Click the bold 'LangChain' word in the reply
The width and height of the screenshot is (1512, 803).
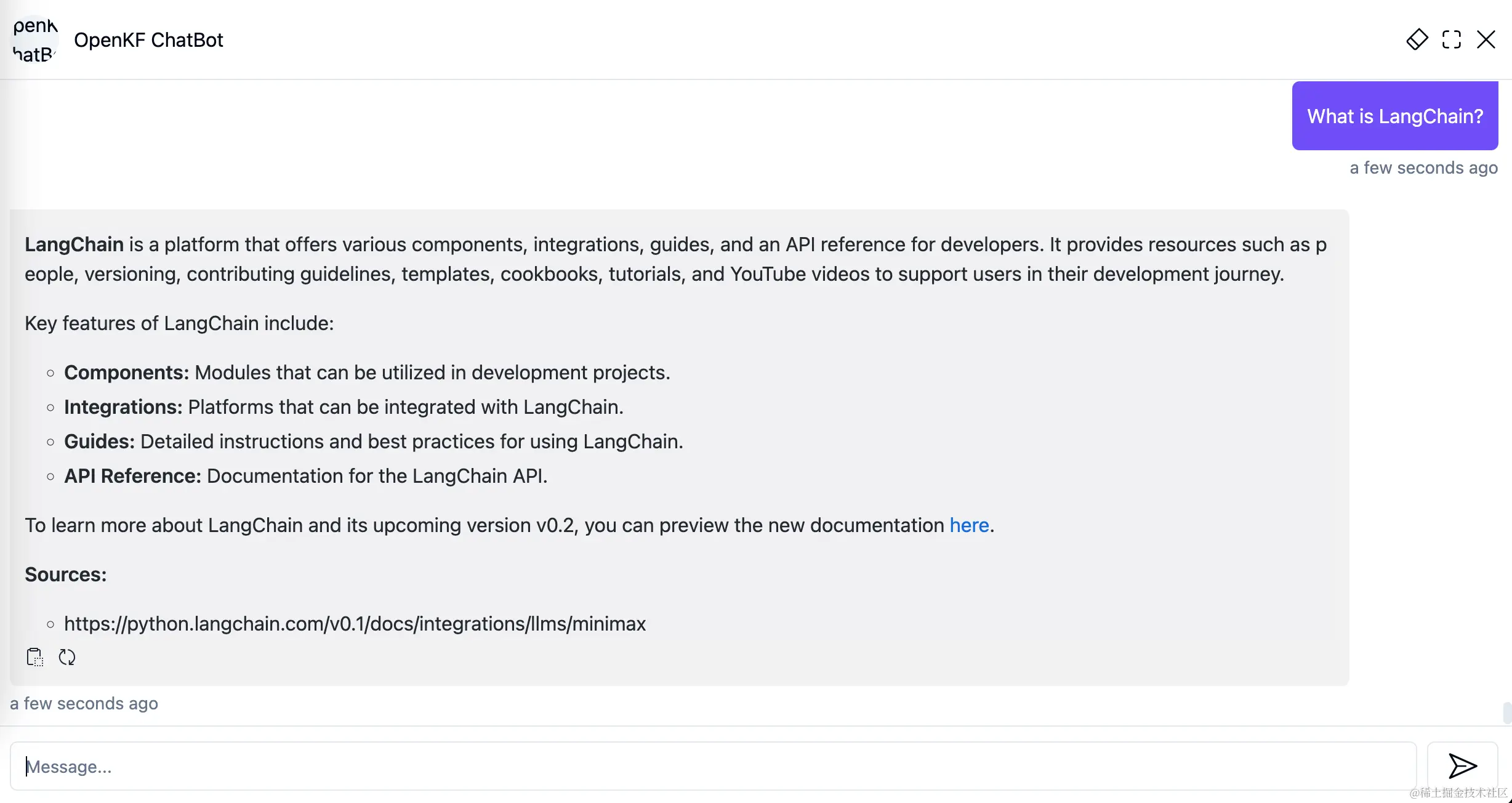click(x=74, y=244)
